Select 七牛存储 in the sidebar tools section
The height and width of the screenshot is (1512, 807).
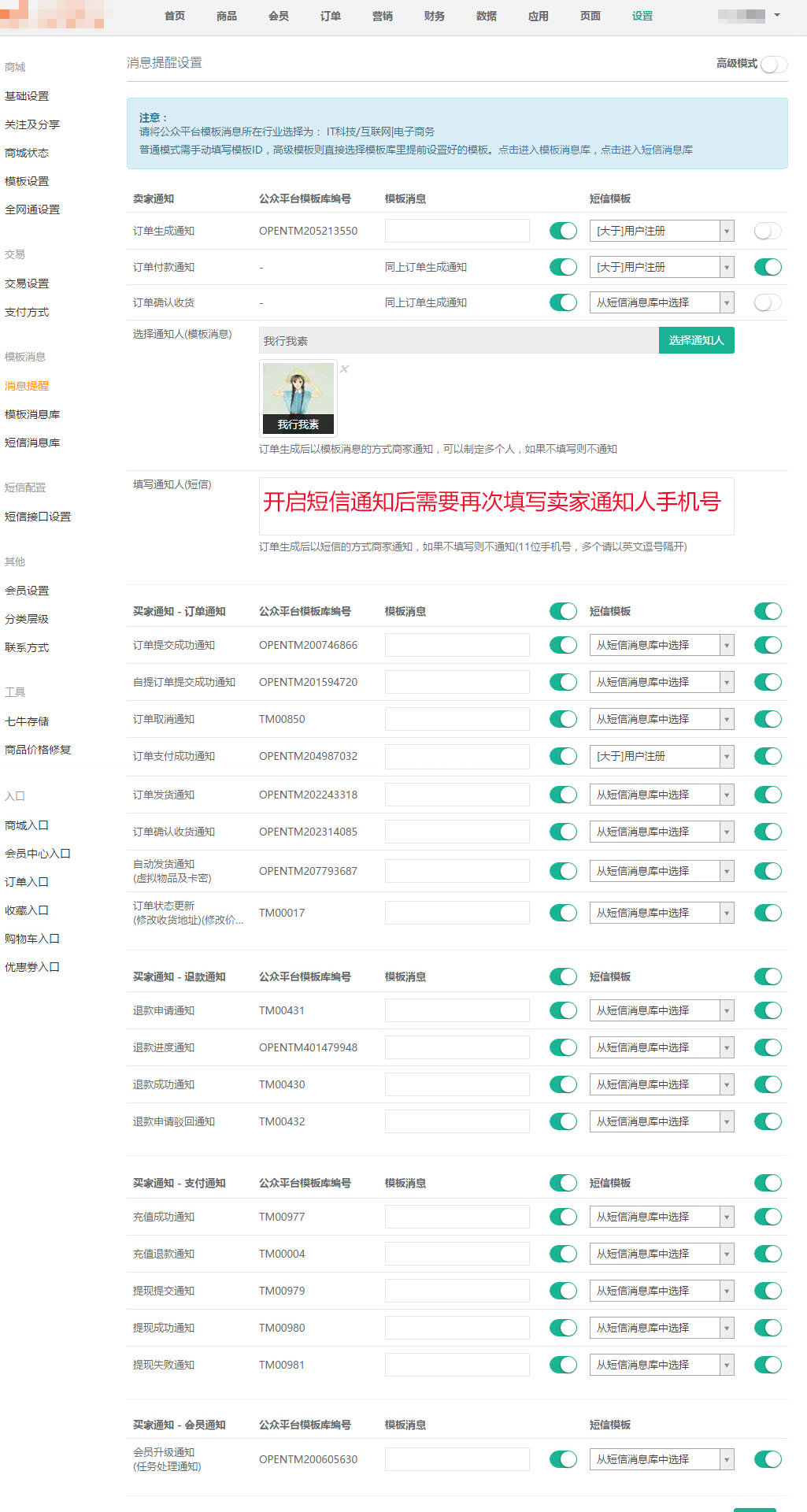click(27, 721)
